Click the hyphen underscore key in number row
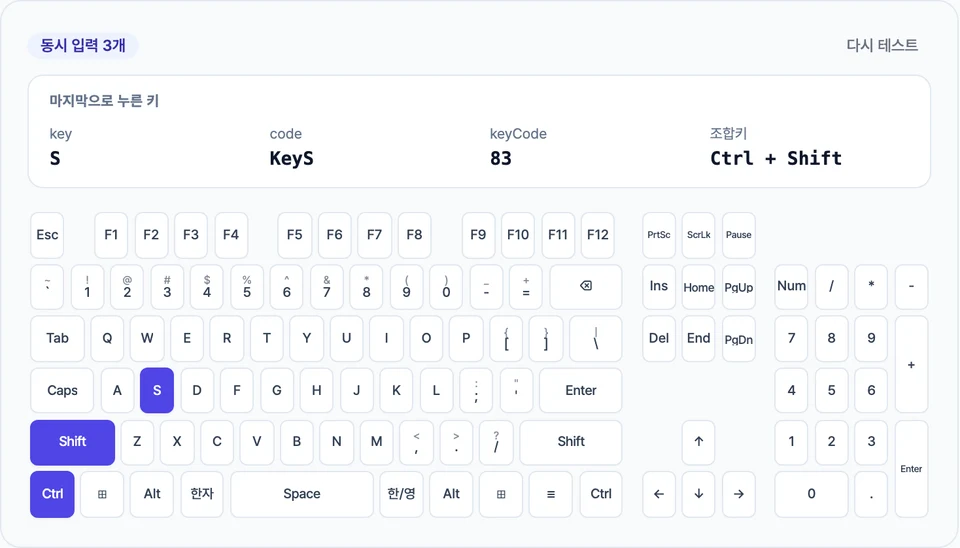The height and width of the screenshot is (548, 960). click(486, 287)
